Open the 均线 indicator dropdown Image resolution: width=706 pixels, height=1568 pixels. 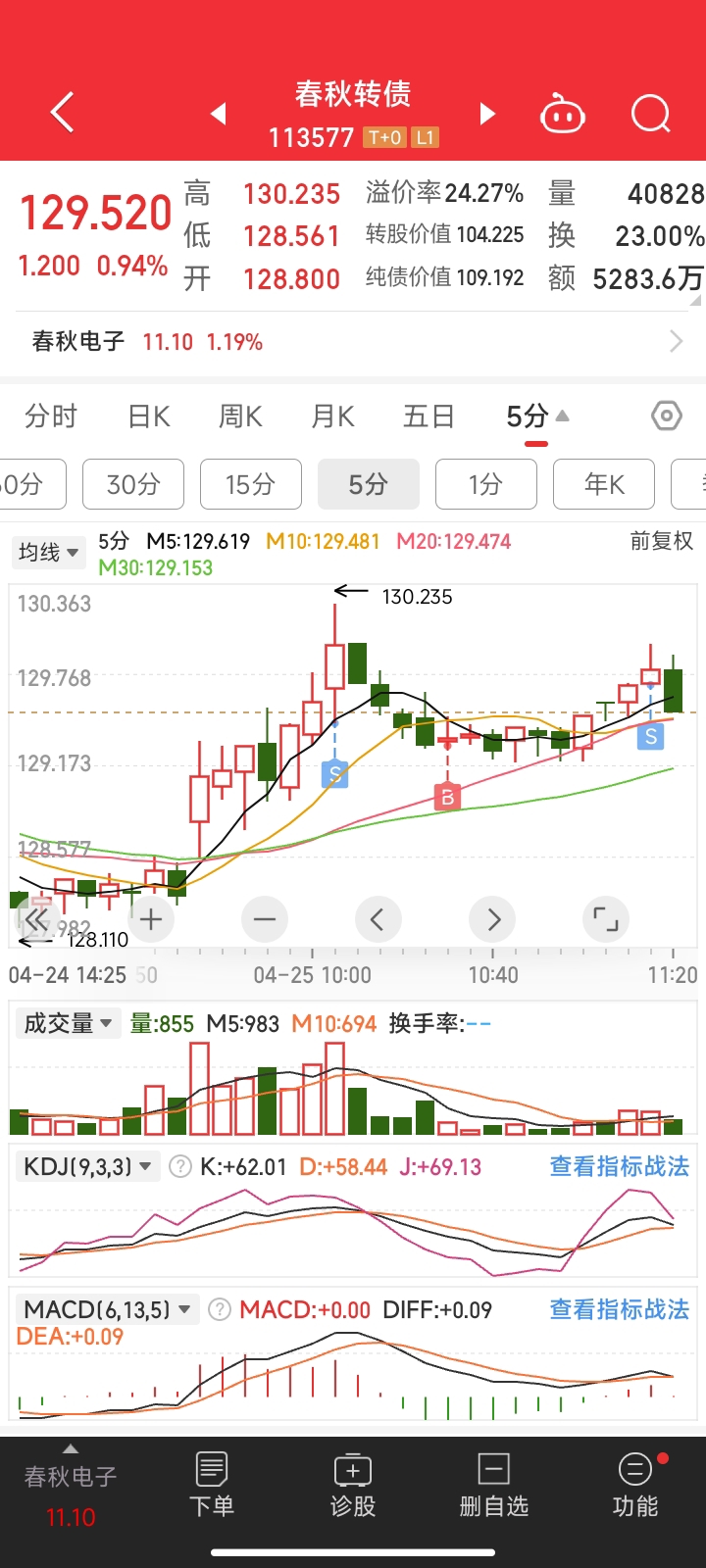pos(48,553)
